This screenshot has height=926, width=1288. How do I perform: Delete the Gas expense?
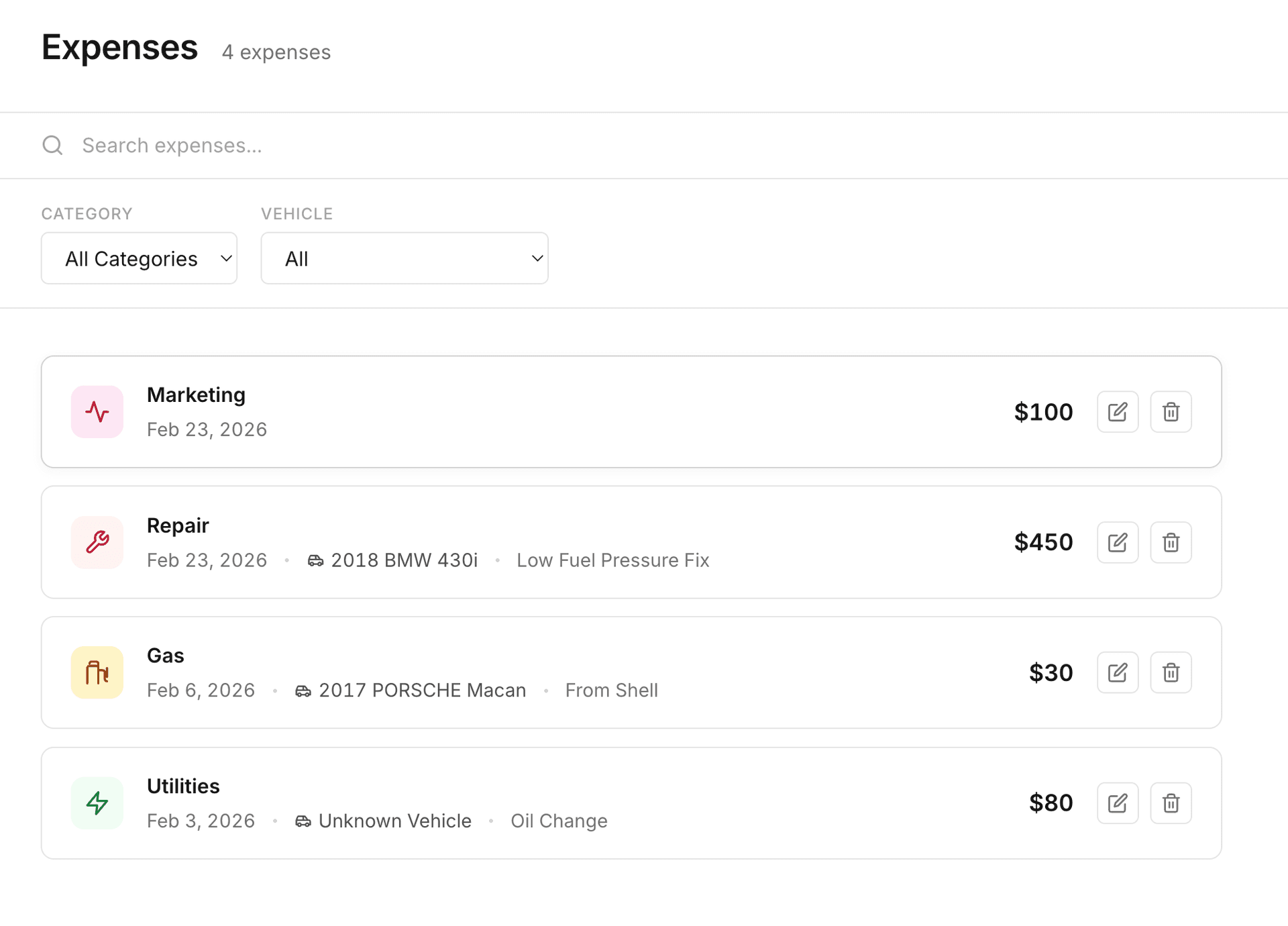(1171, 672)
